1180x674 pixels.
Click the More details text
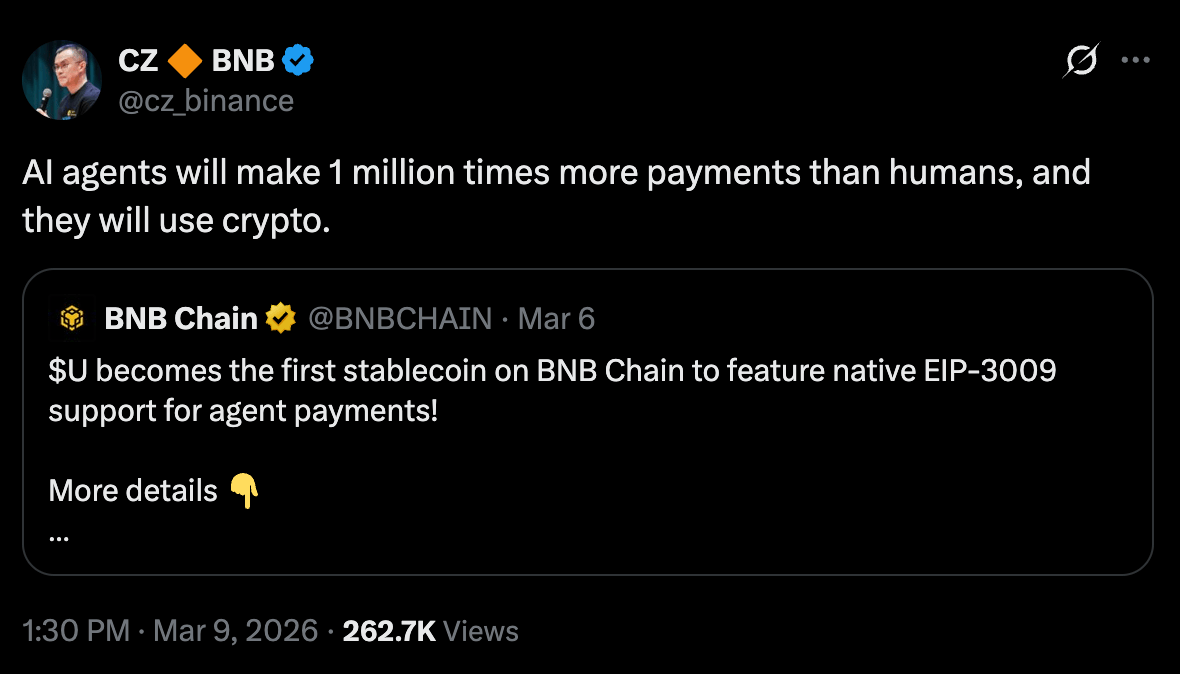coord(132,490)
